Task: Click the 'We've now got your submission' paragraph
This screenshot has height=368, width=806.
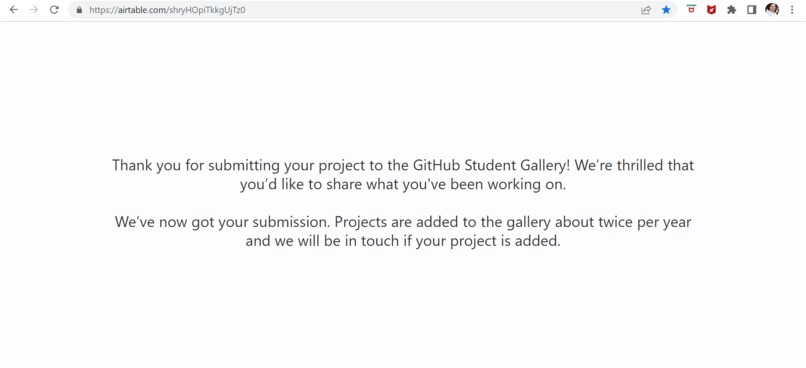Action: 403,231
